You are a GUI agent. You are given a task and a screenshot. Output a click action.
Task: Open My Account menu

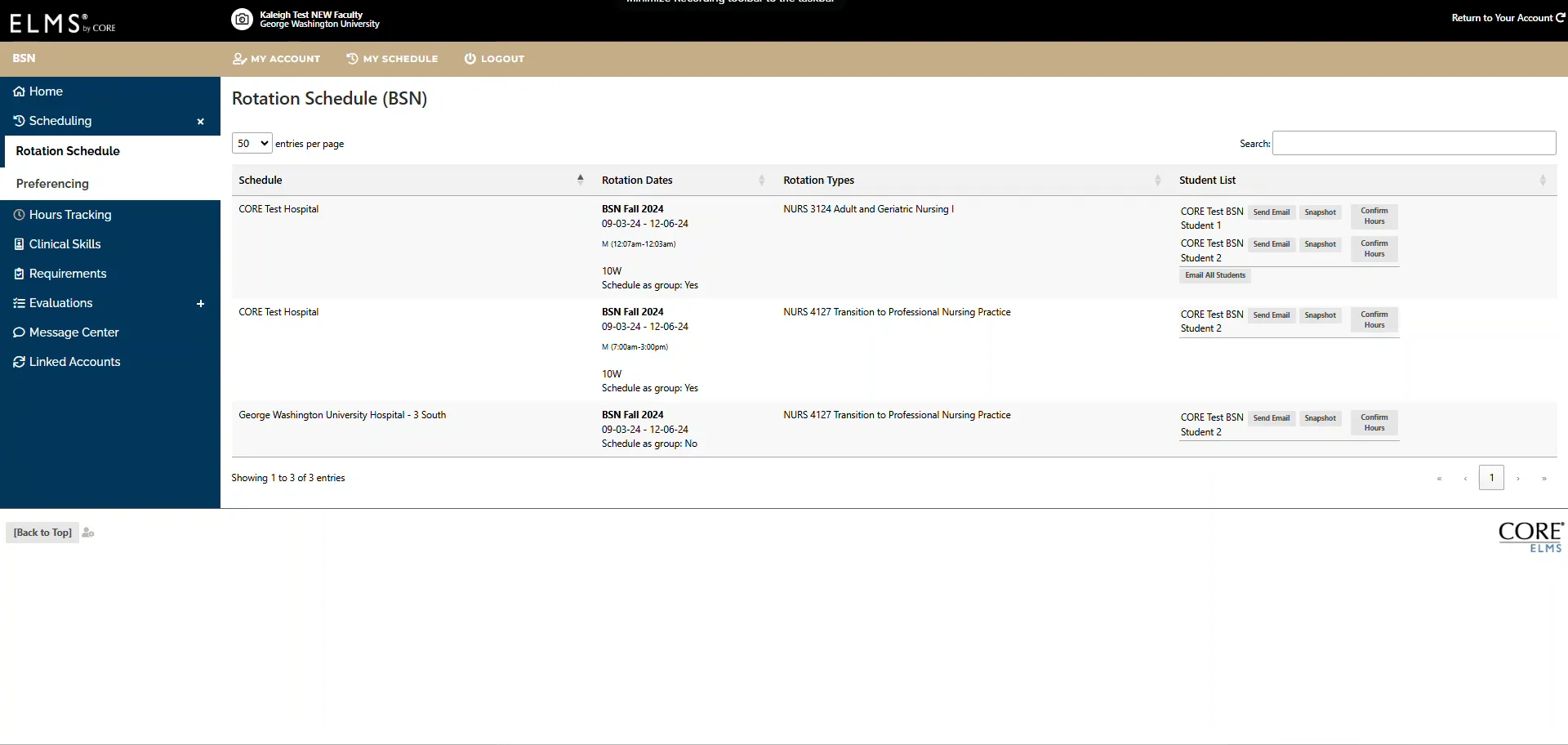277,59
